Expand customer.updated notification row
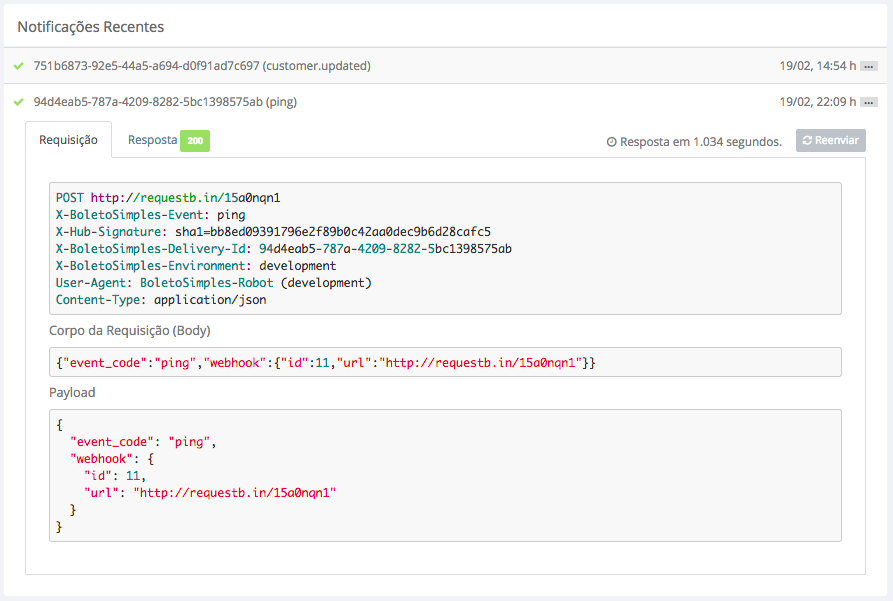893x601 pixels. (x=446, y=66)
